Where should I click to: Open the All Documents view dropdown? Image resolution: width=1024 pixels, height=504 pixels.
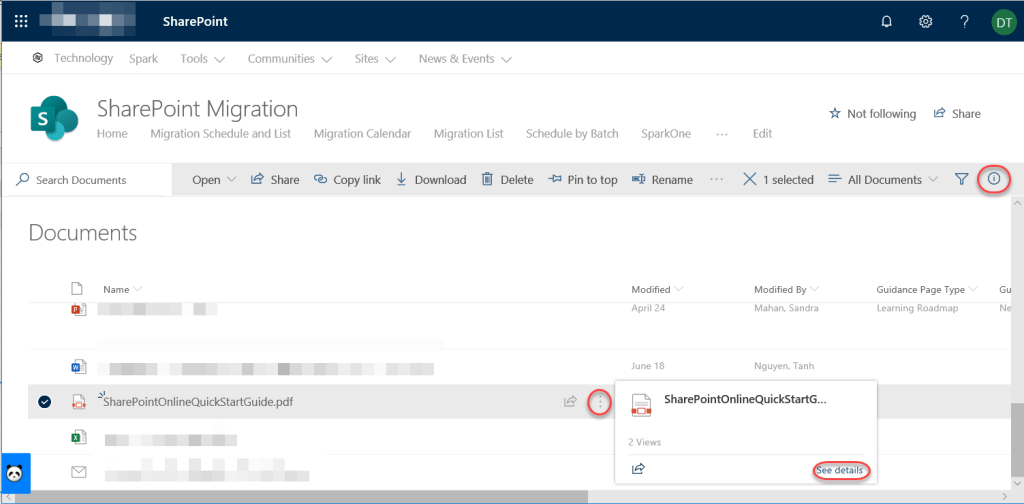click(x=883, y=180)
